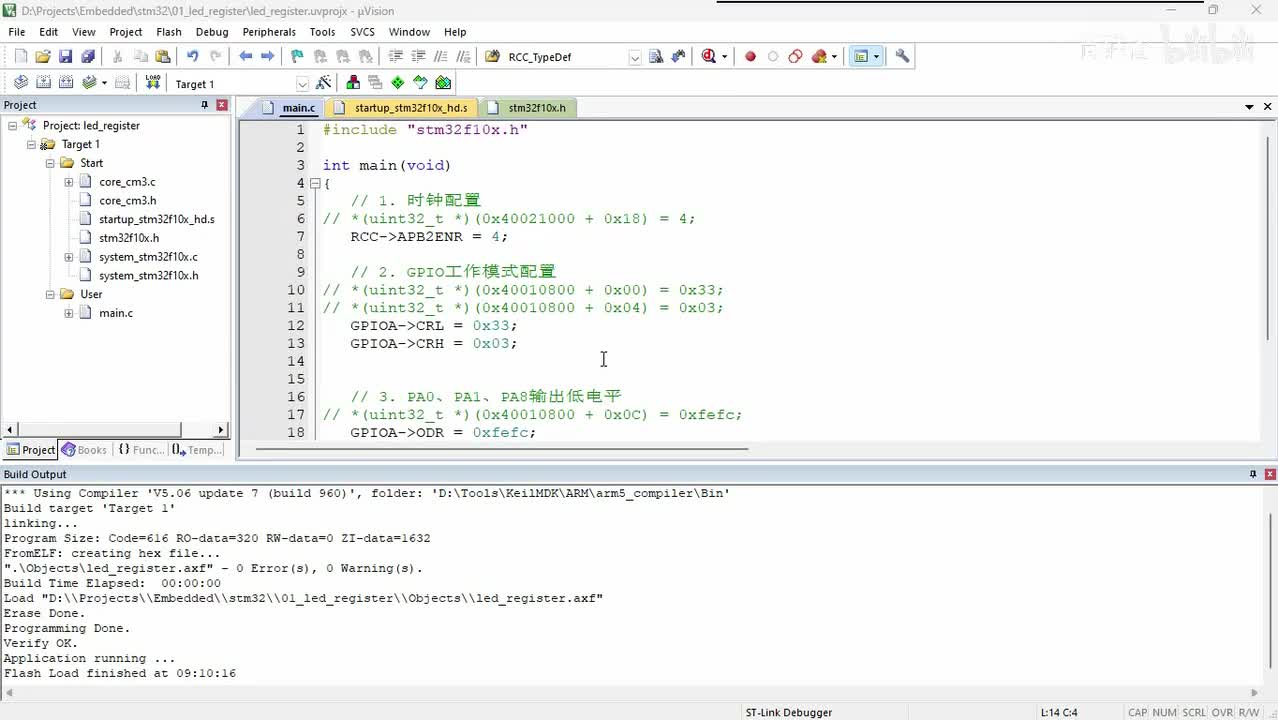Click into the RCC_TypeDef search field
Screen dimensions: 1278x720
coord(565,57)
